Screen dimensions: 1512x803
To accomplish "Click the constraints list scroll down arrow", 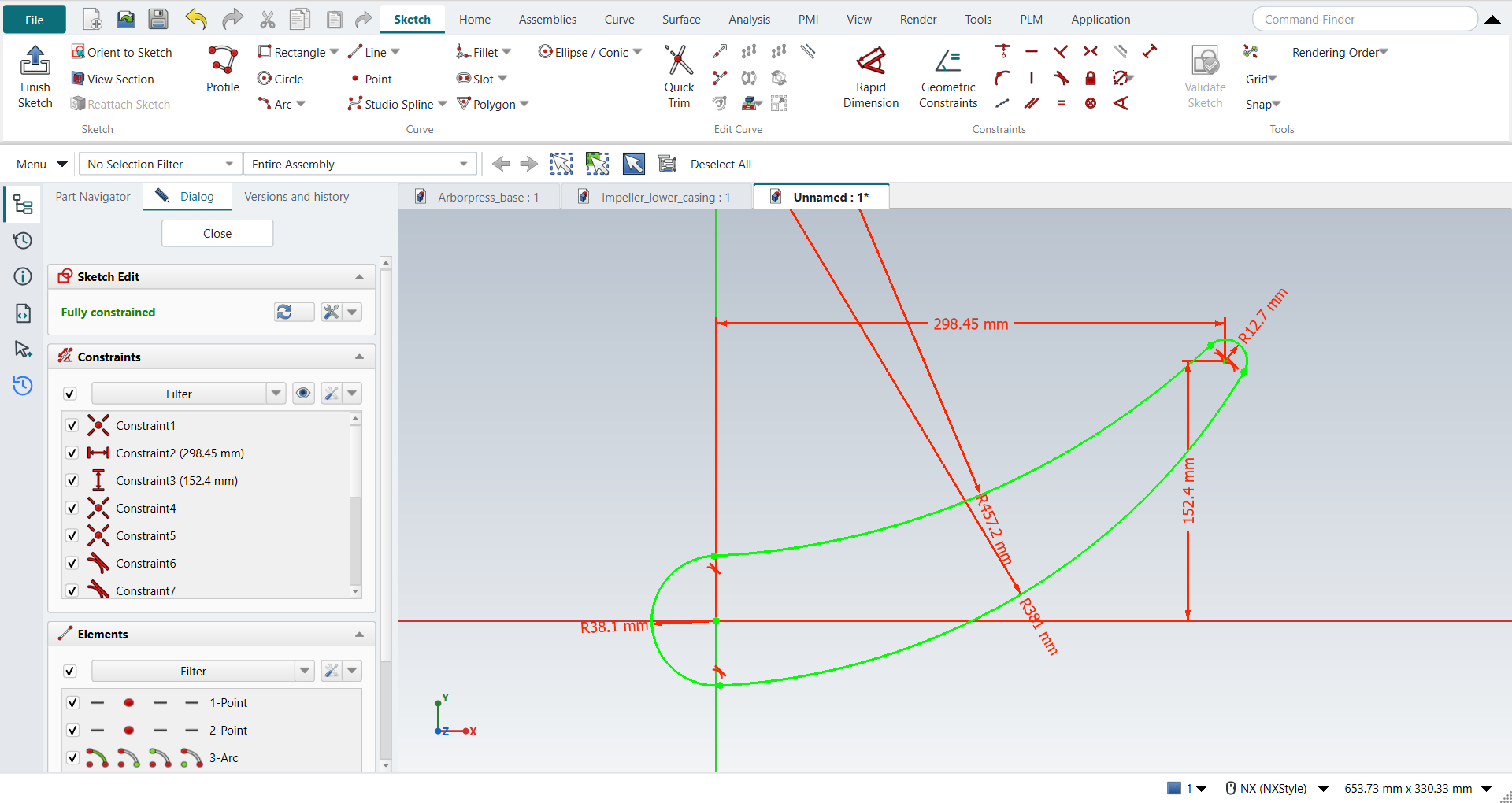I will (x=355, y=591).
